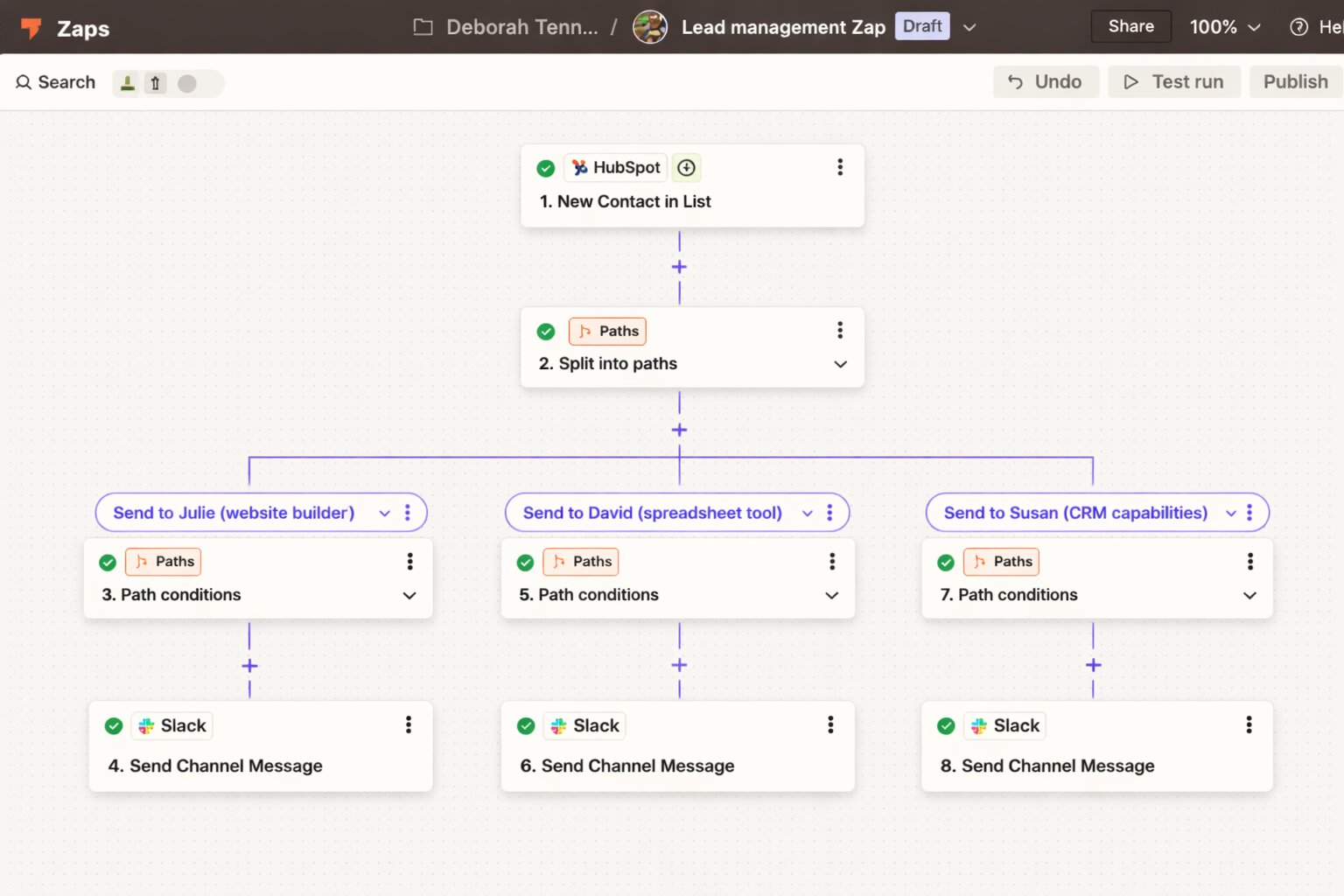This screenshot has width=1344, height=896.
Task: Open three-dot menu on Send to Susan path
Action: [1249, 513]
